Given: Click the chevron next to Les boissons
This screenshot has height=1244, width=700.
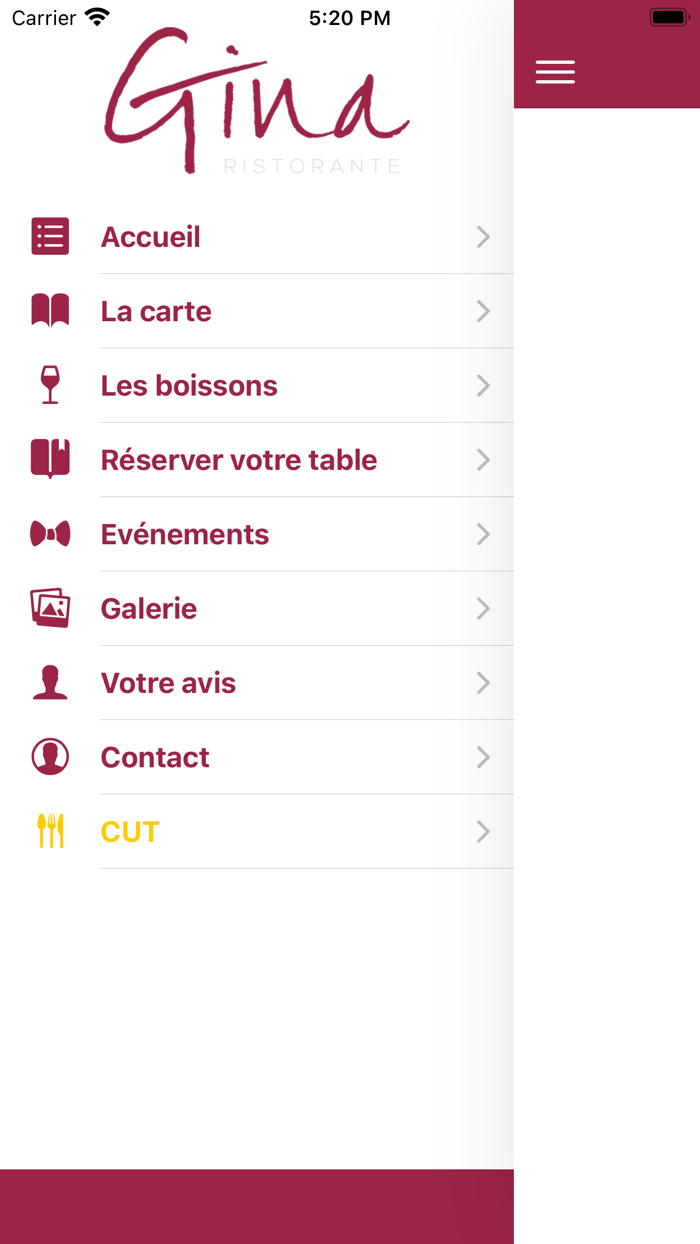Looking at the screenshot, I should click(483, 386).
